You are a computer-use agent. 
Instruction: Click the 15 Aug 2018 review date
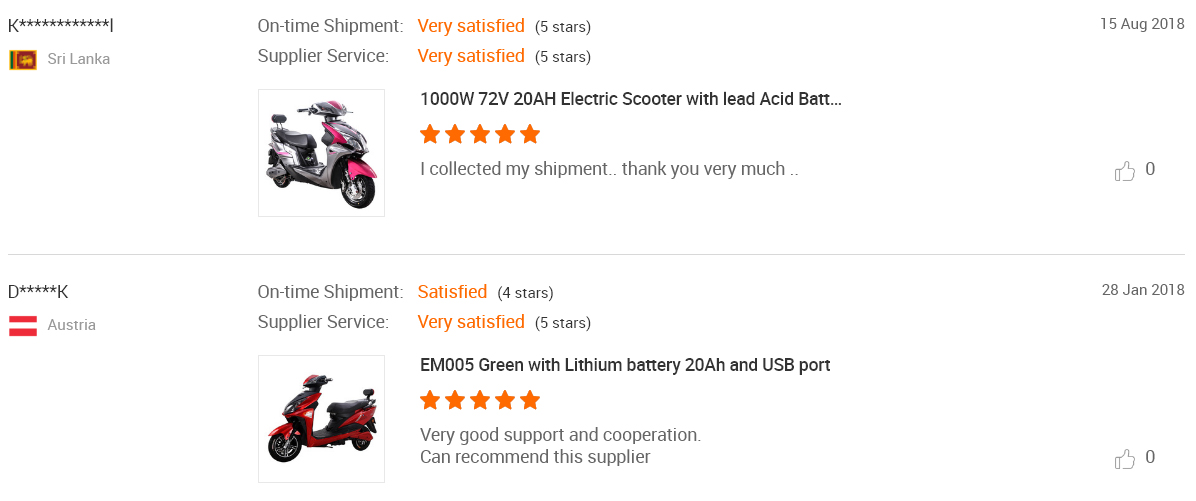(x=1142, y=24)
